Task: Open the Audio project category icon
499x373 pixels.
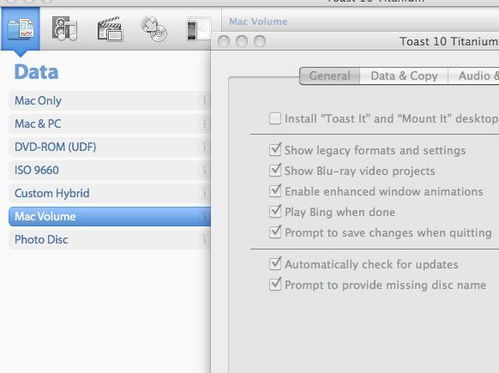Action: 65,29
